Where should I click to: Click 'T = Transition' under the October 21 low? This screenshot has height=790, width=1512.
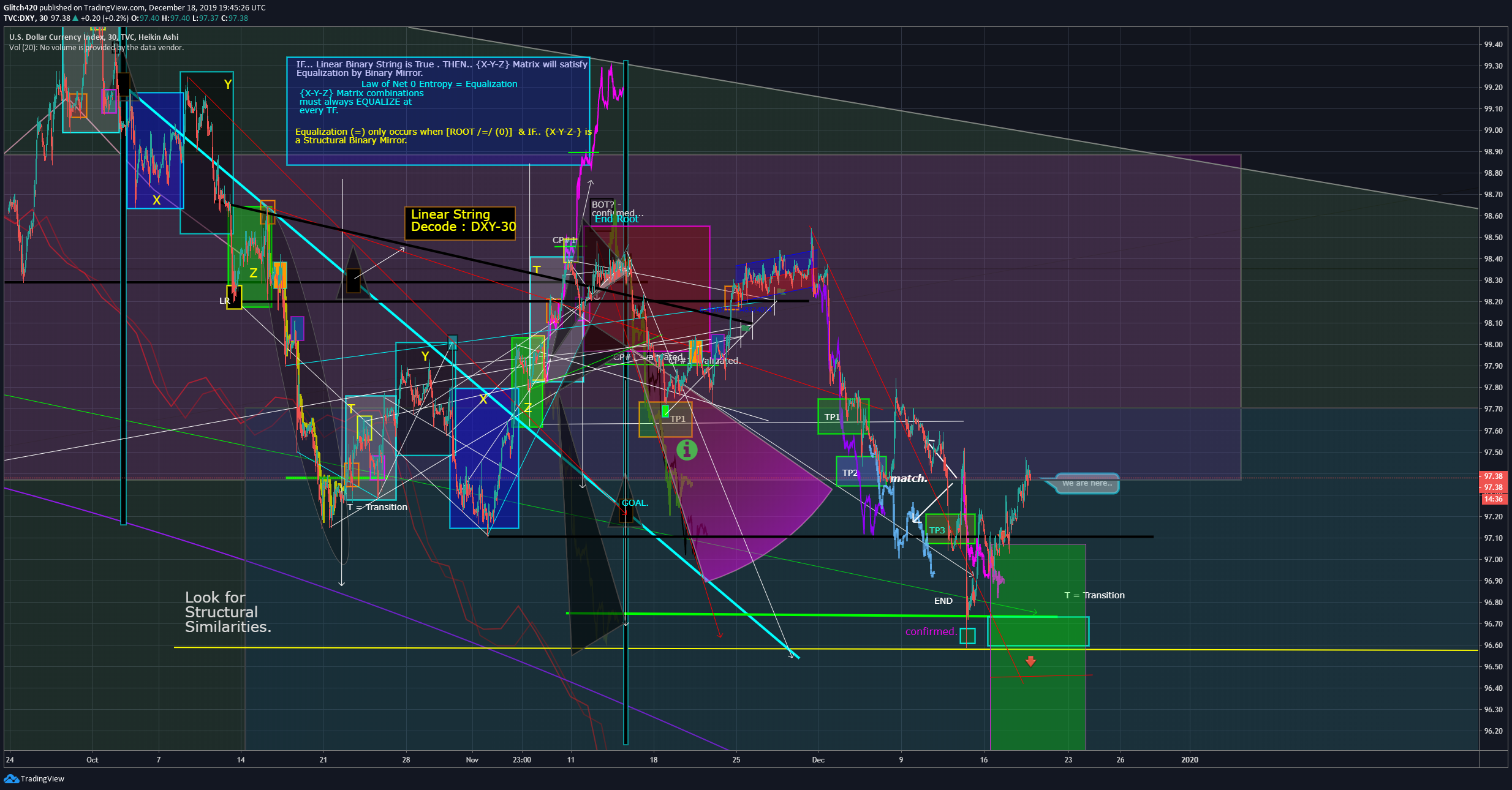377,507
